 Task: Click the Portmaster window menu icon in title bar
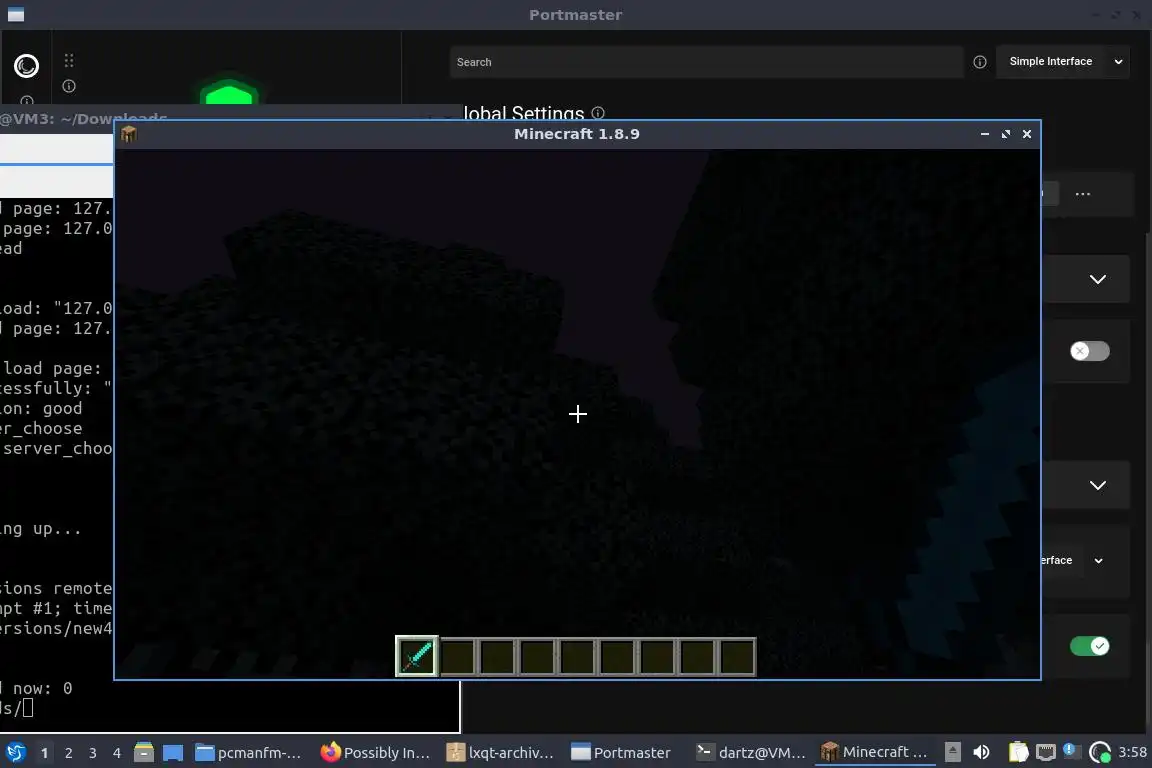coord(15,15)
